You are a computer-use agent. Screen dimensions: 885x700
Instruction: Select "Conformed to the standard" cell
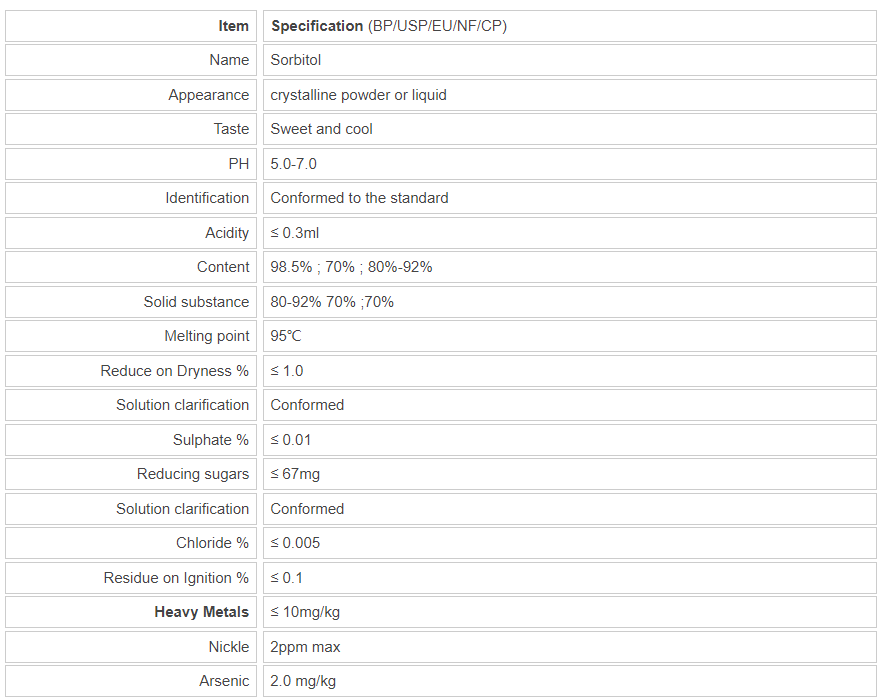point(359,198)
